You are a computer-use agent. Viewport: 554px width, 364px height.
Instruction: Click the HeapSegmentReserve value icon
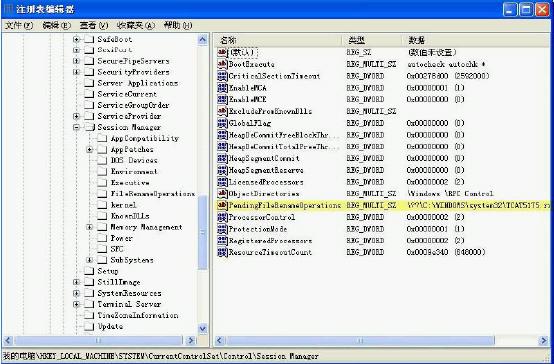tap(222, 170)
